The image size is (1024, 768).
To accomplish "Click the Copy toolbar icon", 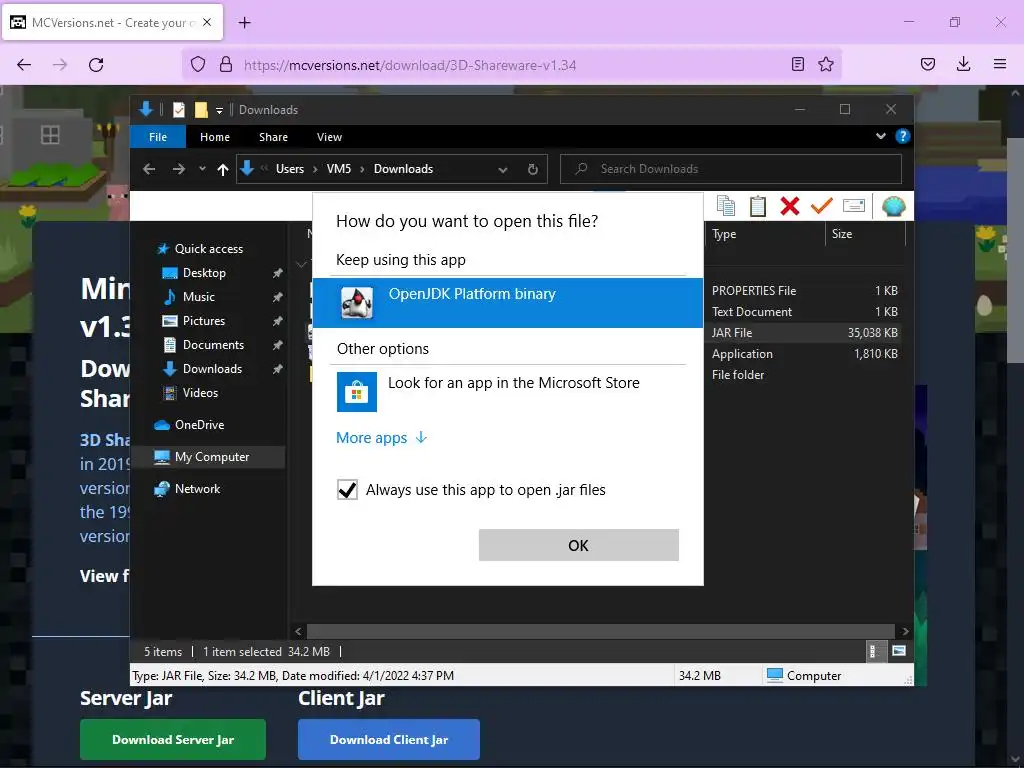I will 726,206.
